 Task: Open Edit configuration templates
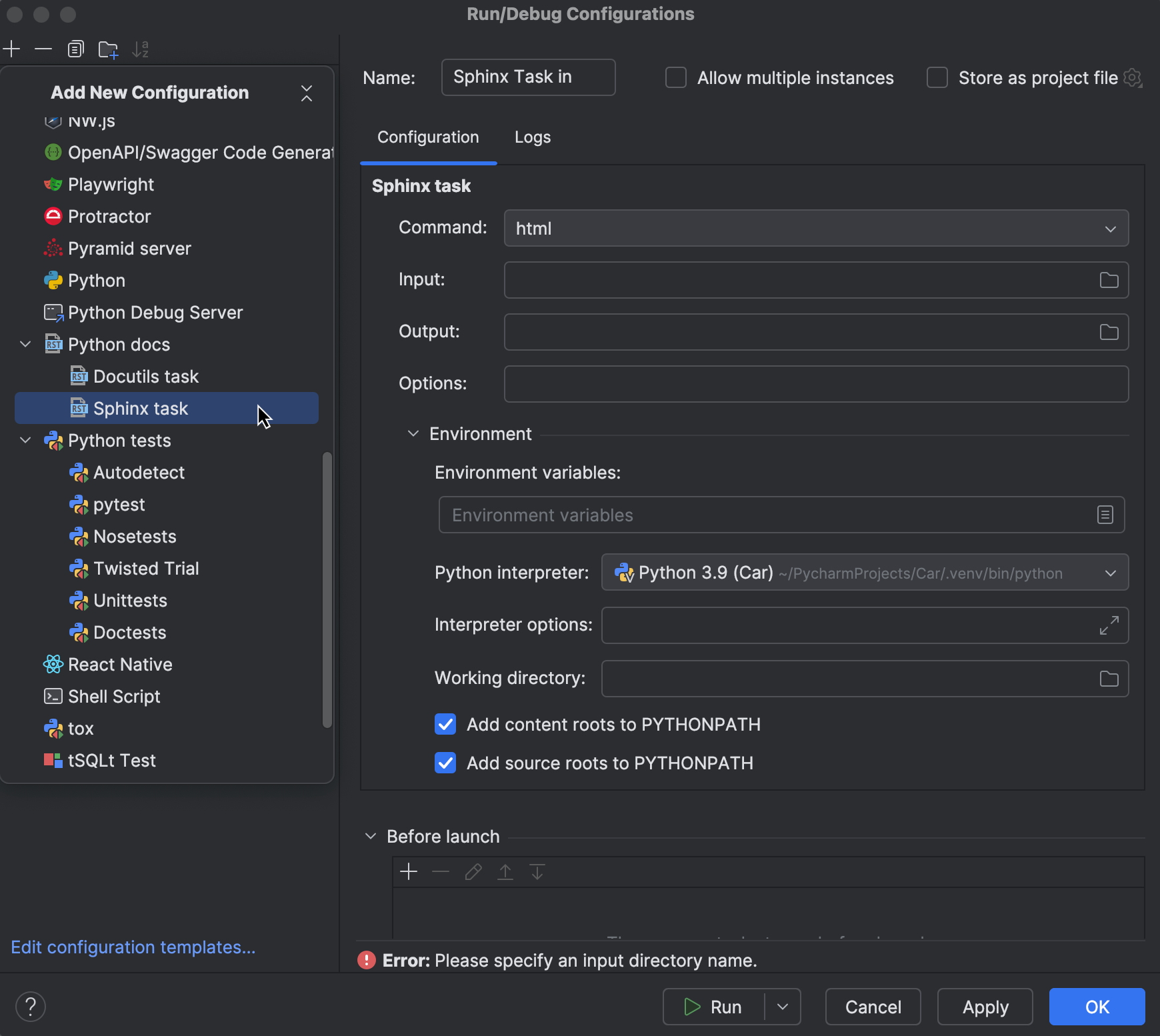click(x=133, y=947)
